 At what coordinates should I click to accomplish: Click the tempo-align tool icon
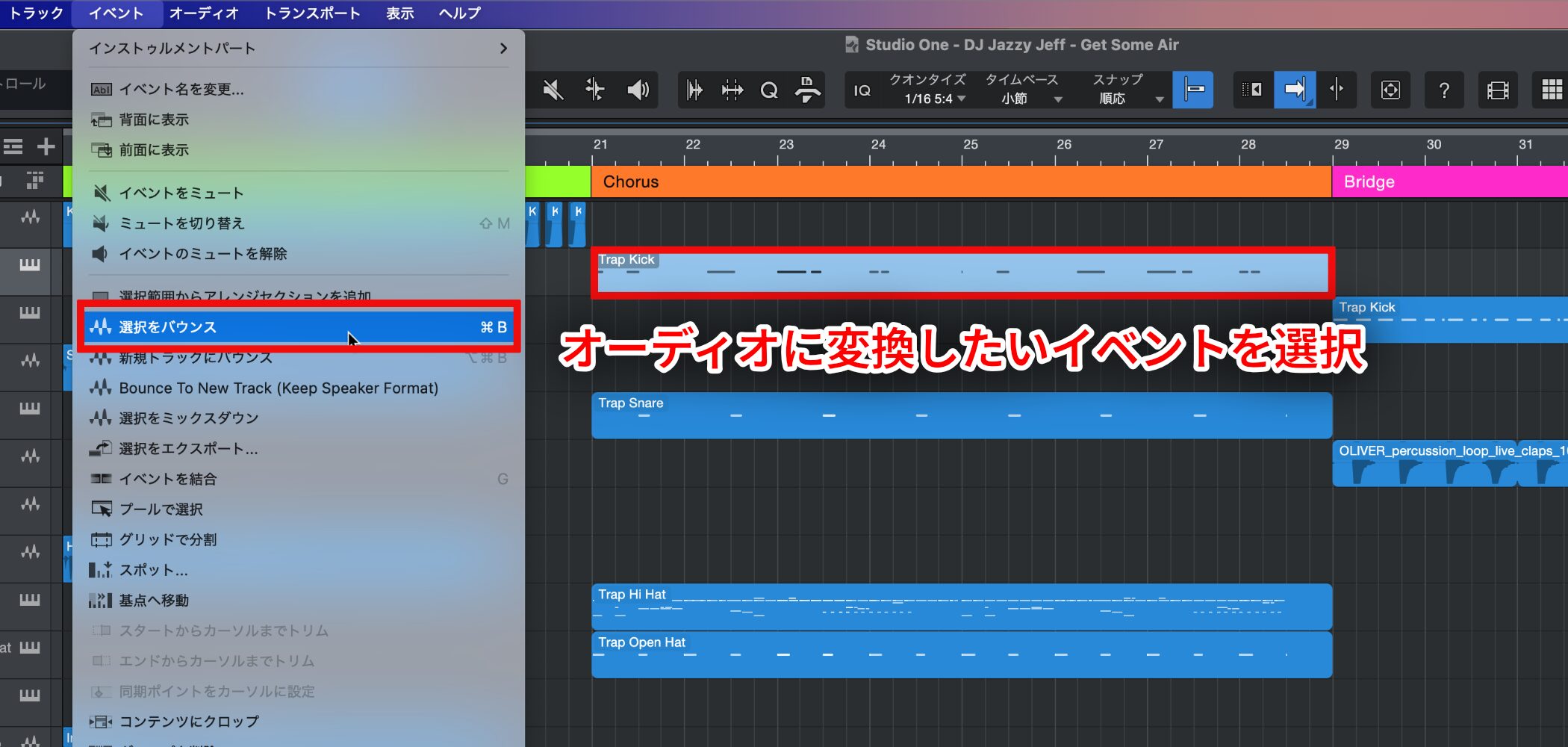[807, 90]
